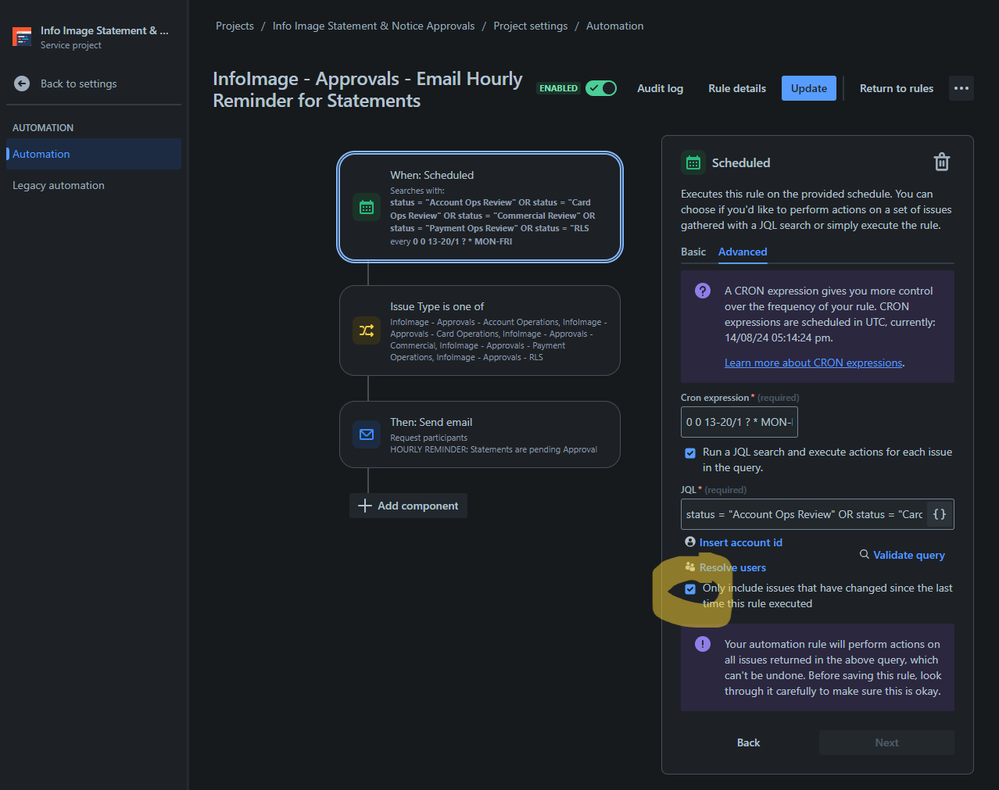Open the three-dots more actions menu
The height and width of the screenshot is (790, 999).
tap(961, 88)
